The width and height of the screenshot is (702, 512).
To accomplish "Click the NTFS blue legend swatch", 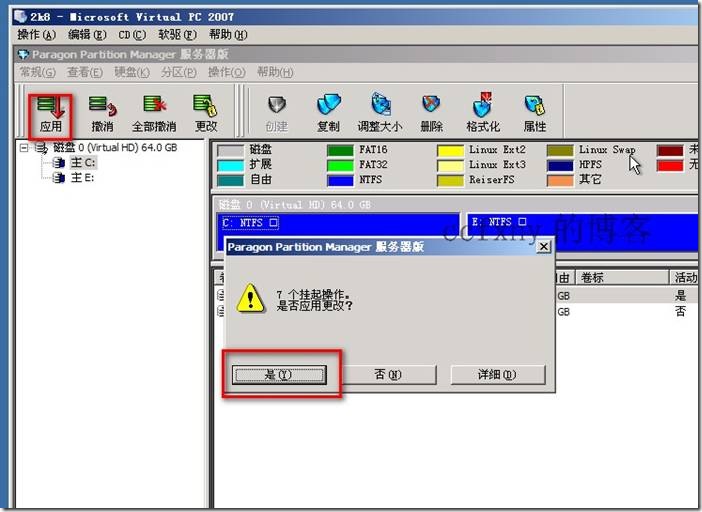I will pos(340,180).
